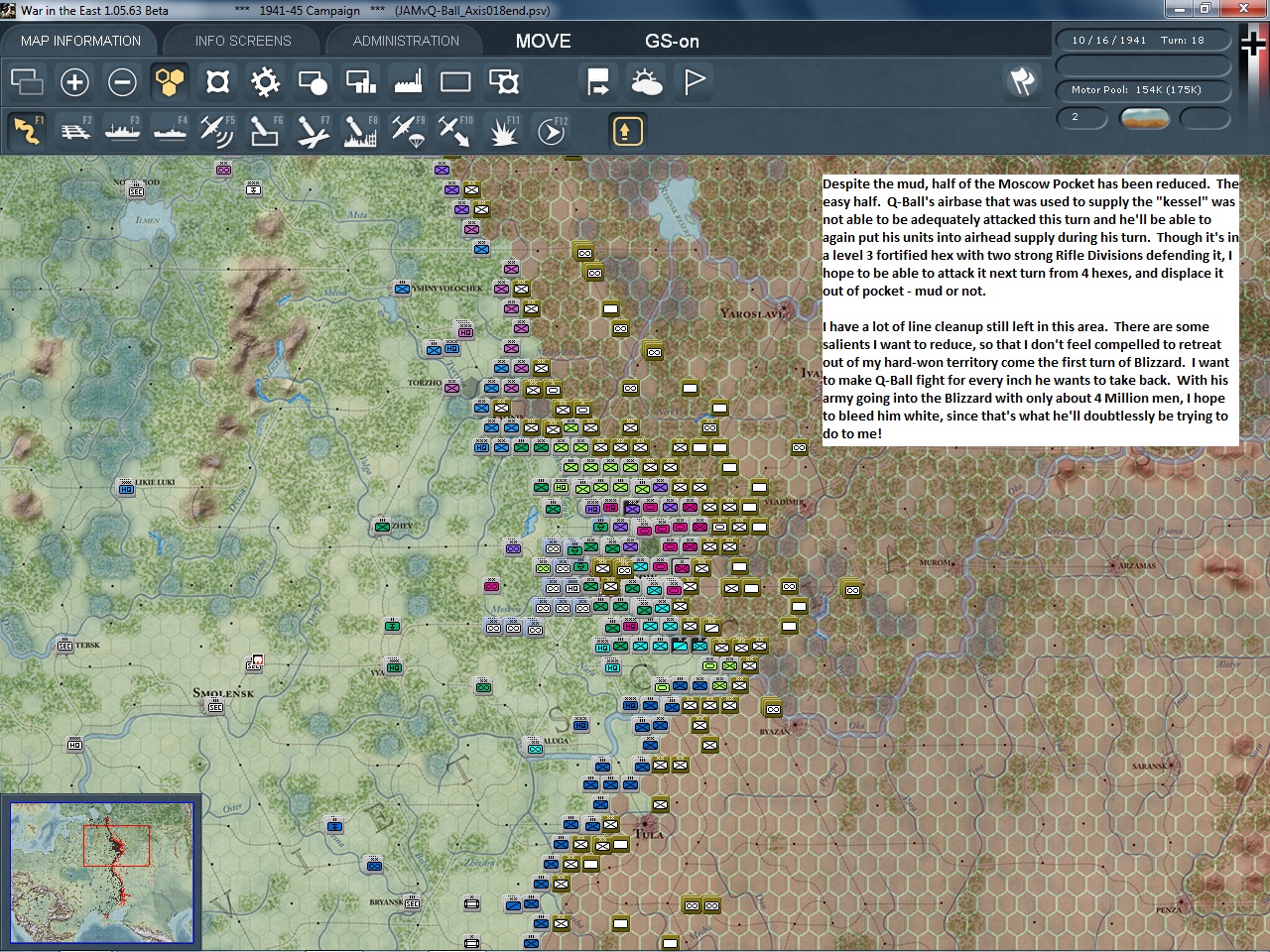This screenshot has width=1270, height=952.
Task: Click the Ryazan city label on map
Action: coord(775,732)
